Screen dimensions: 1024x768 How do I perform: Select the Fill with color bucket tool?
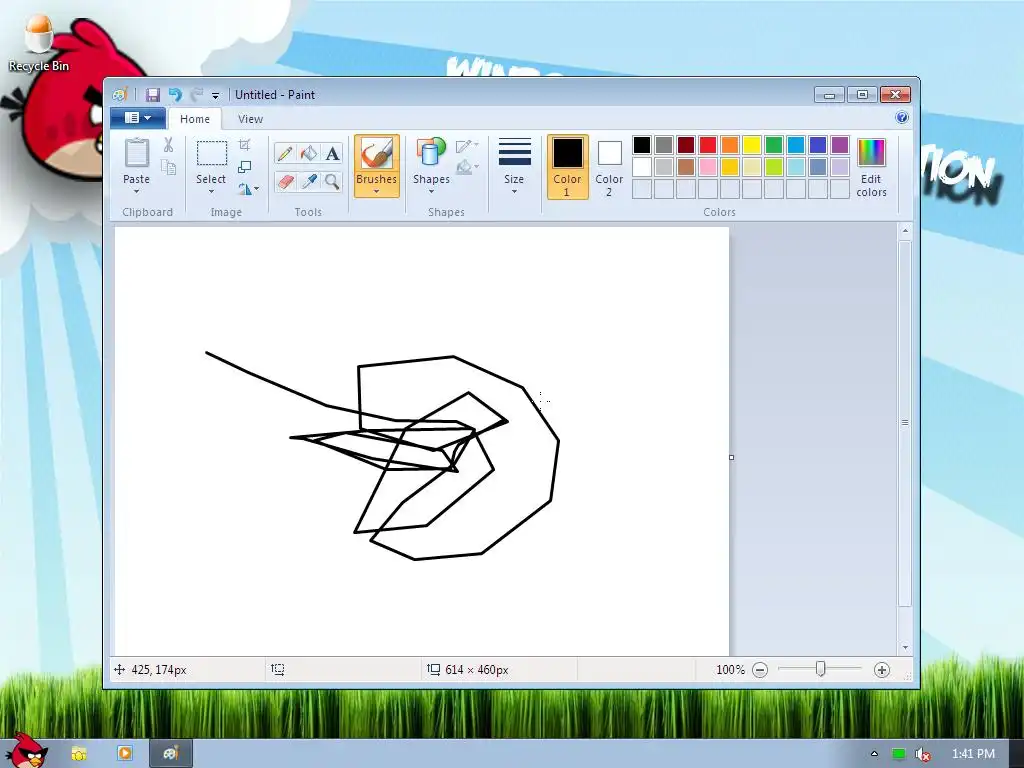coord(308,153)
